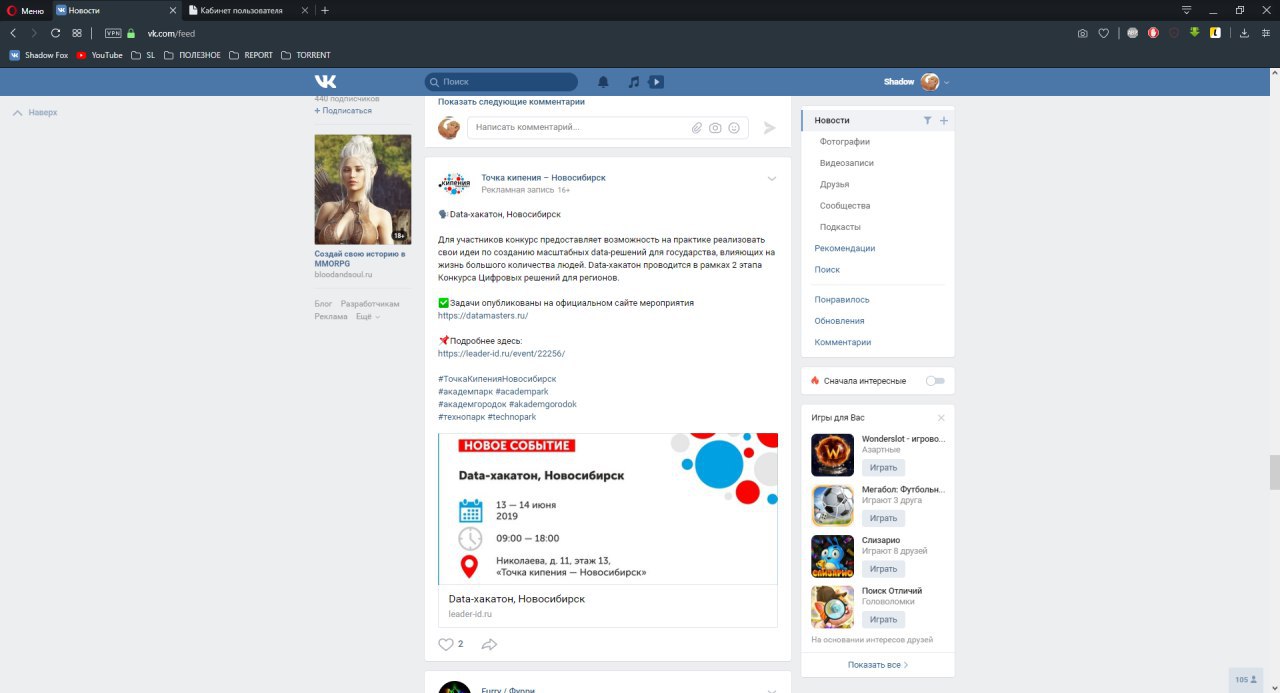Share the post with the arrow icon
Image resolution: width=1280 pixels, height=693 pixels.
489,644
